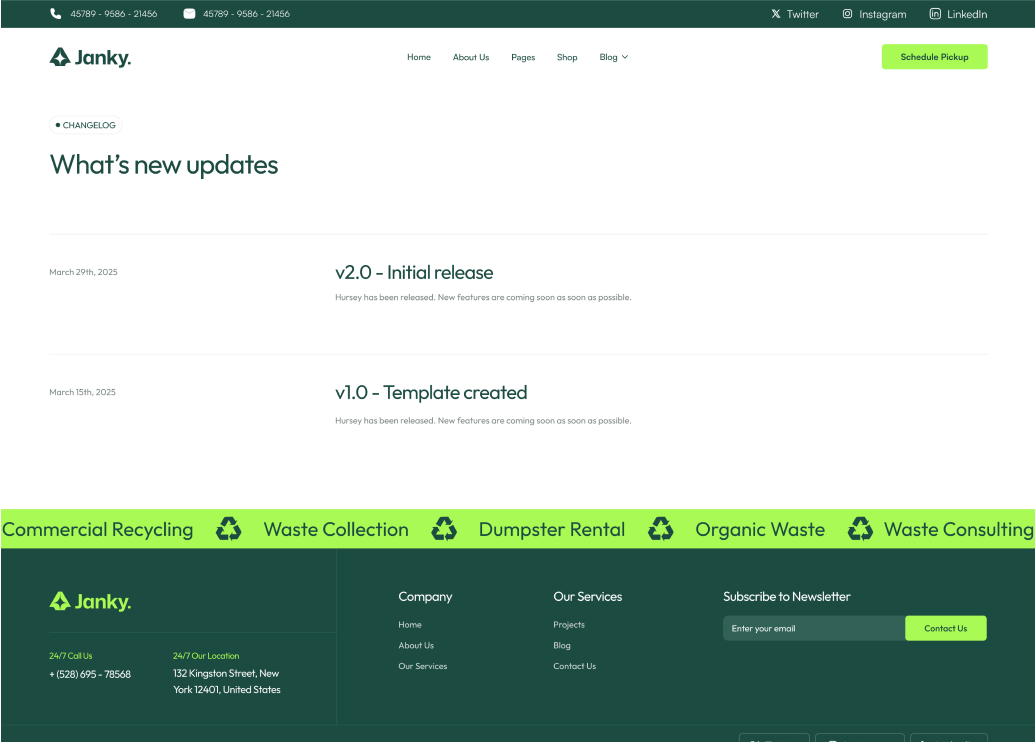Click the v2.0 Initial release heading
Image resolution: width=1035 pixels, height=742 pixels.
point(414,272)
